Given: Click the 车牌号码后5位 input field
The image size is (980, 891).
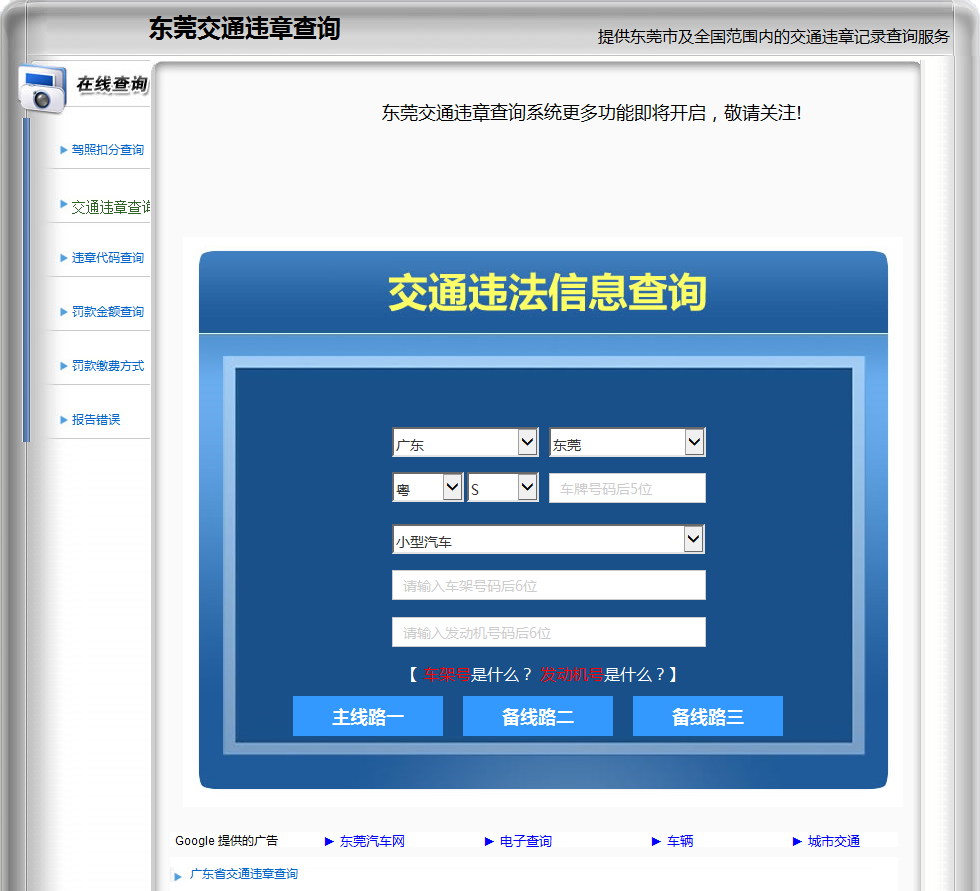Looking at the screenshot, I should pos(627,488).
